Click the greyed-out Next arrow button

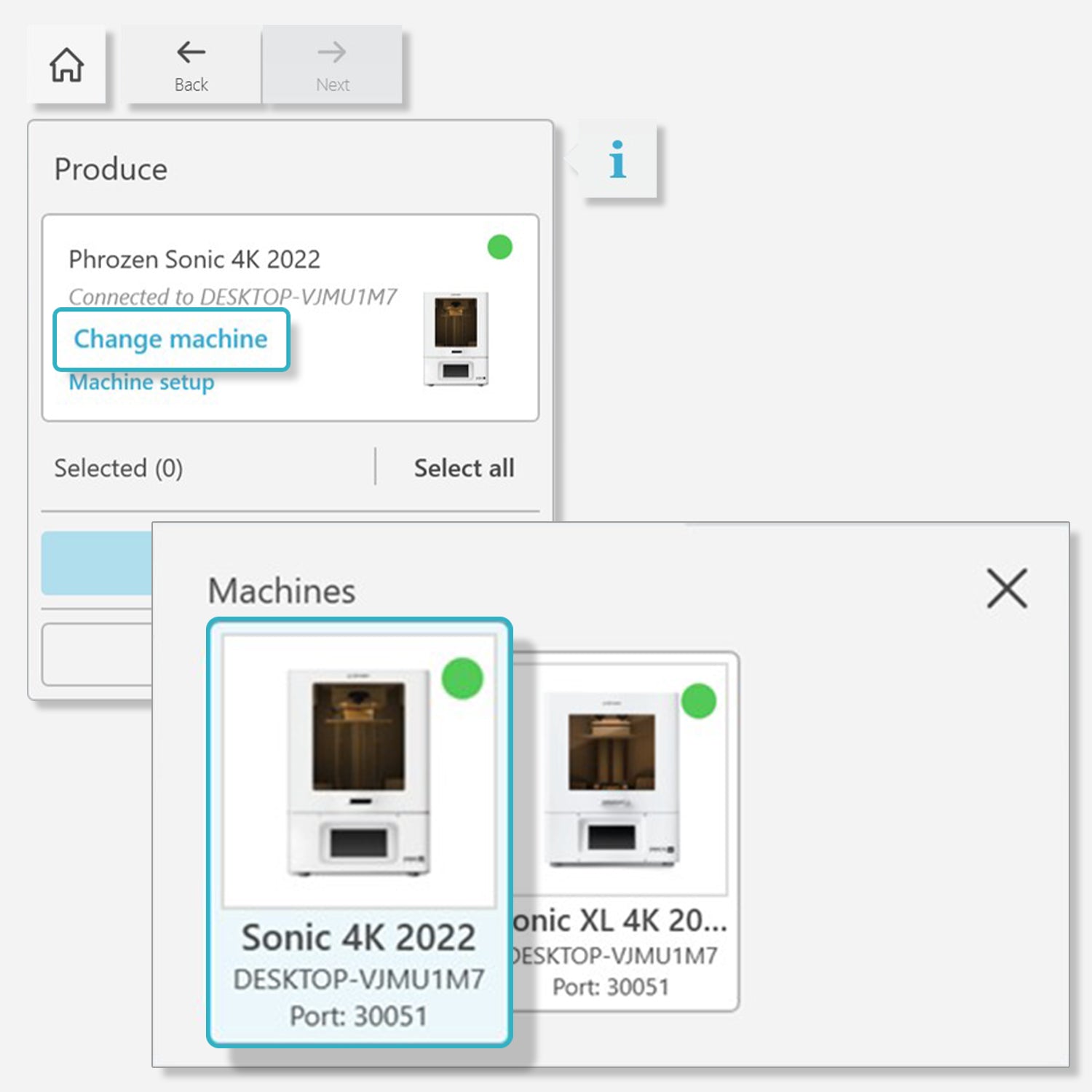coord(333,66)
